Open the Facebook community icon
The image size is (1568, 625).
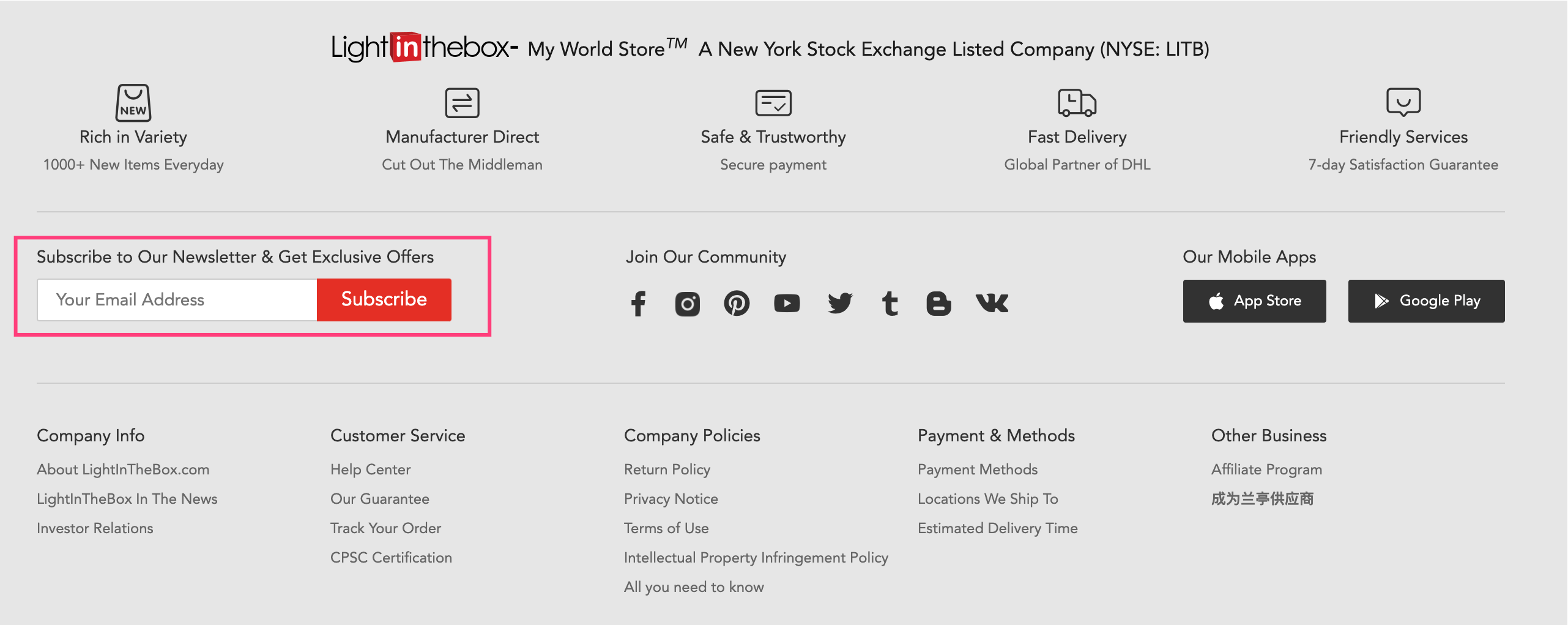(638, 303)
